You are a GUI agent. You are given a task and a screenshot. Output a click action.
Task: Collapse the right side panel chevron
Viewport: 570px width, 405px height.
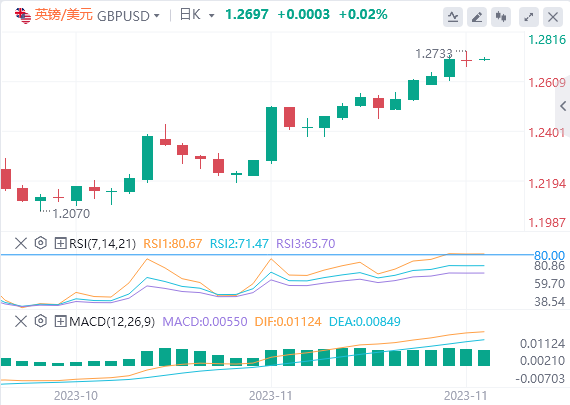coord(563,106)
